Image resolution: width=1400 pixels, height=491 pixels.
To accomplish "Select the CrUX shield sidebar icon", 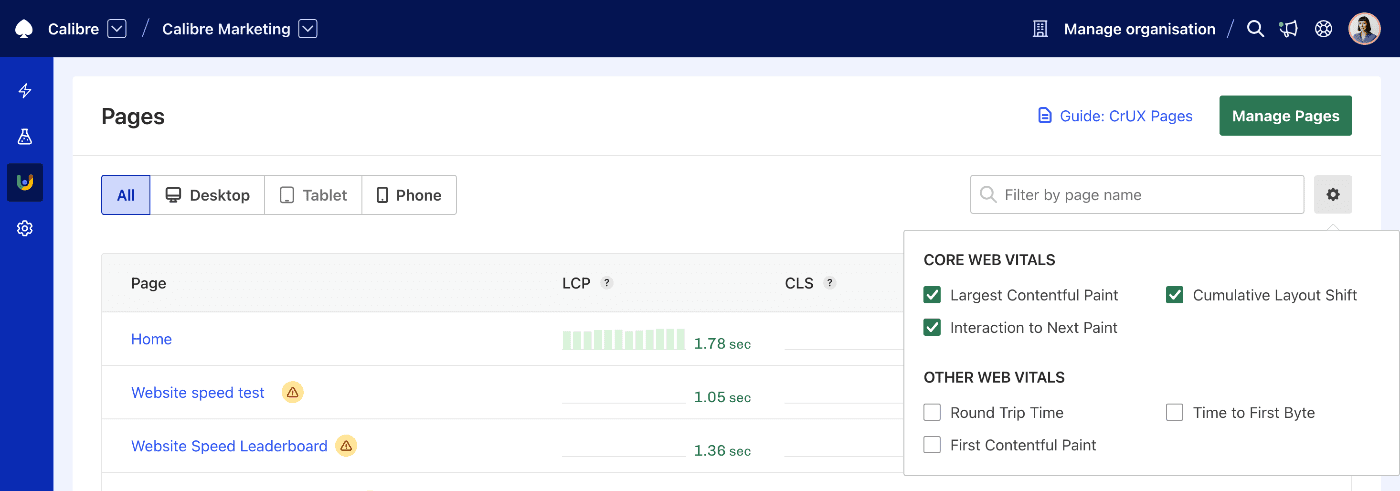I will 25,182.
